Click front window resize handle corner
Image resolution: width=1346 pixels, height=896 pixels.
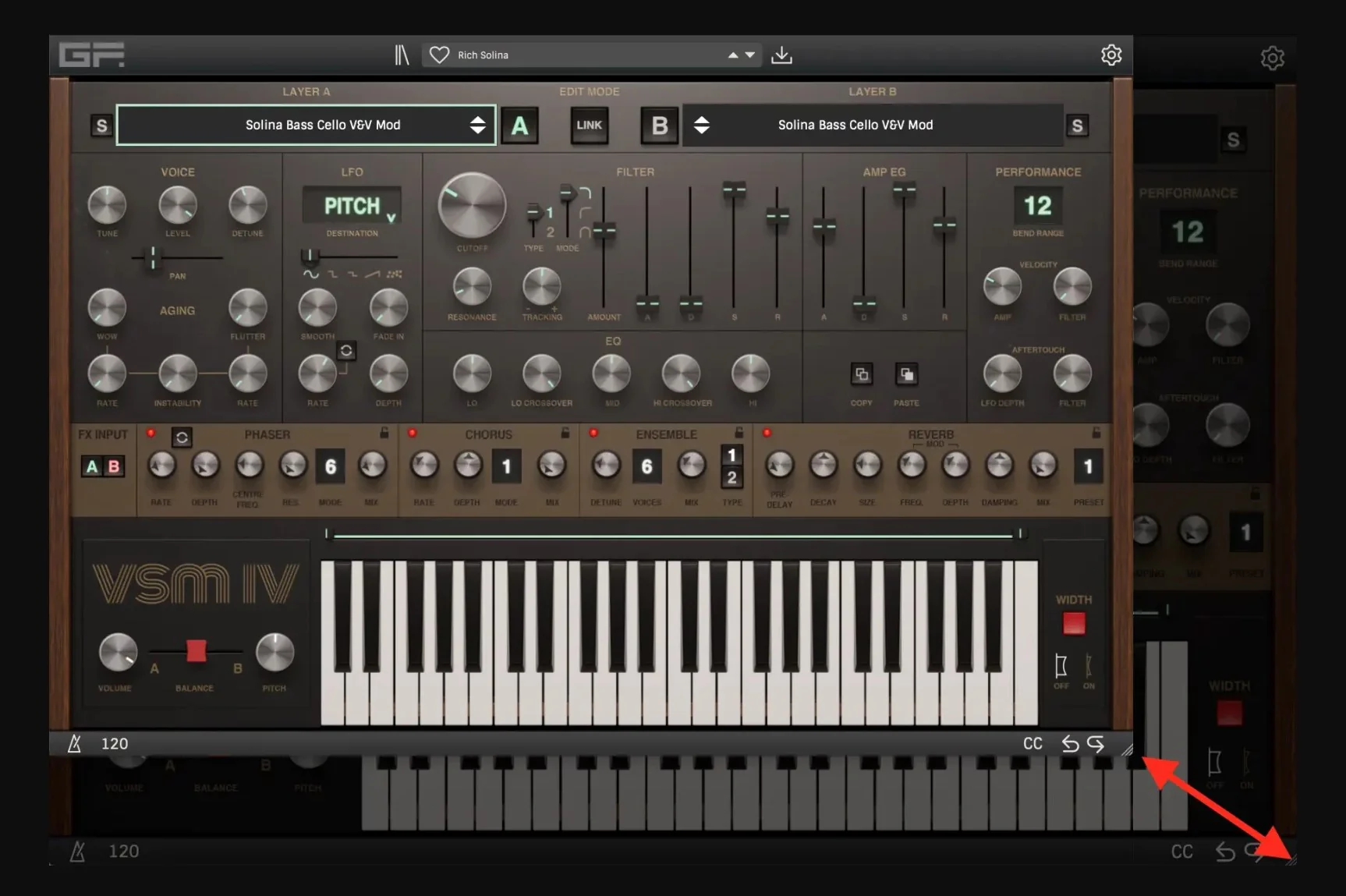click(x=1127, y=749)
